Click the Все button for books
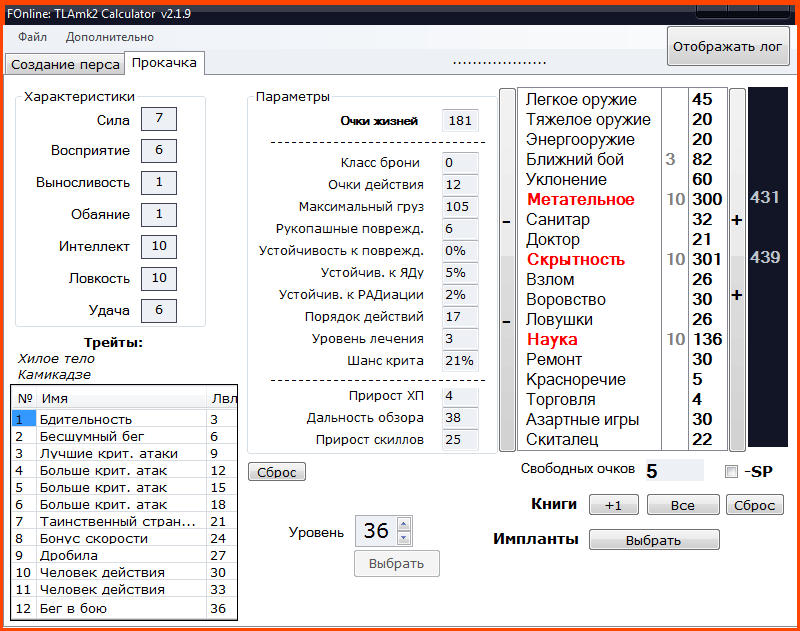The height and width of the screenshot is (631, 800). [x=682, y=505]
